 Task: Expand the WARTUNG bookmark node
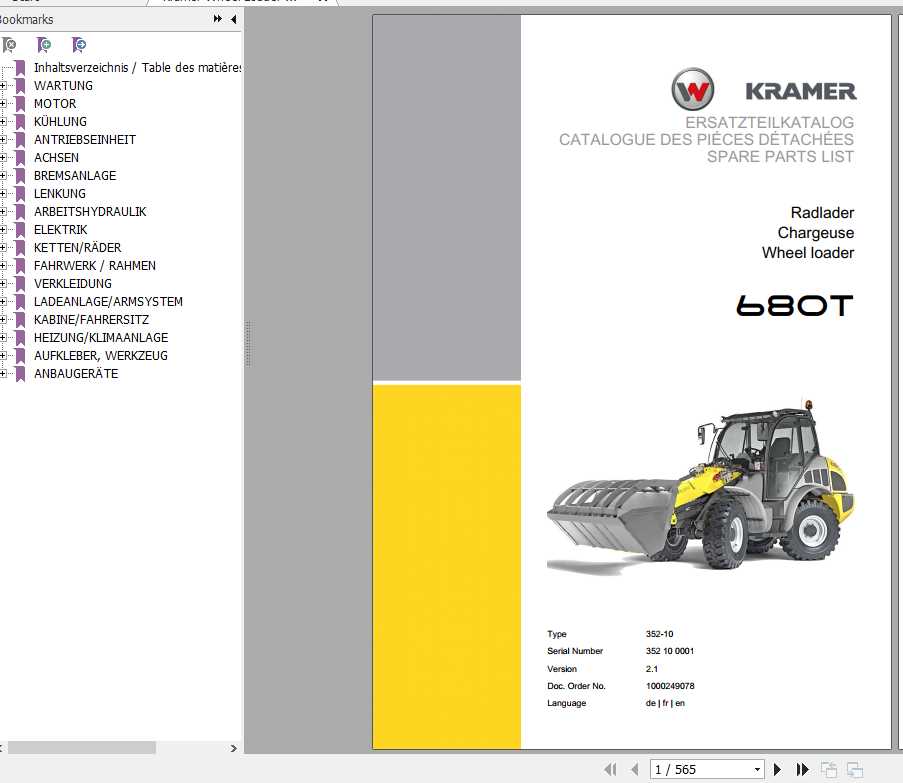(x=3, y=85)
